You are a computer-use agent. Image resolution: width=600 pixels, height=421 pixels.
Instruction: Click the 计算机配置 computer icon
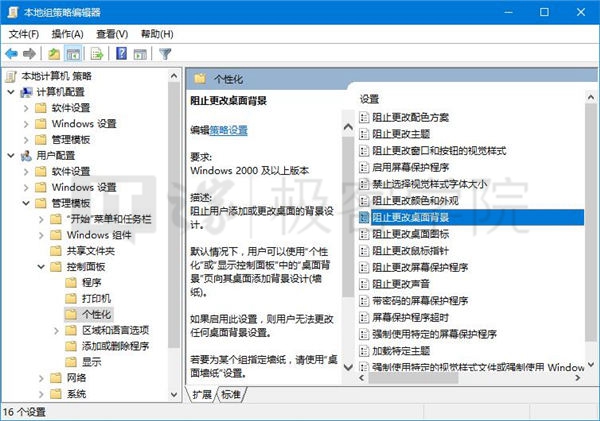[x=26, y=92]
